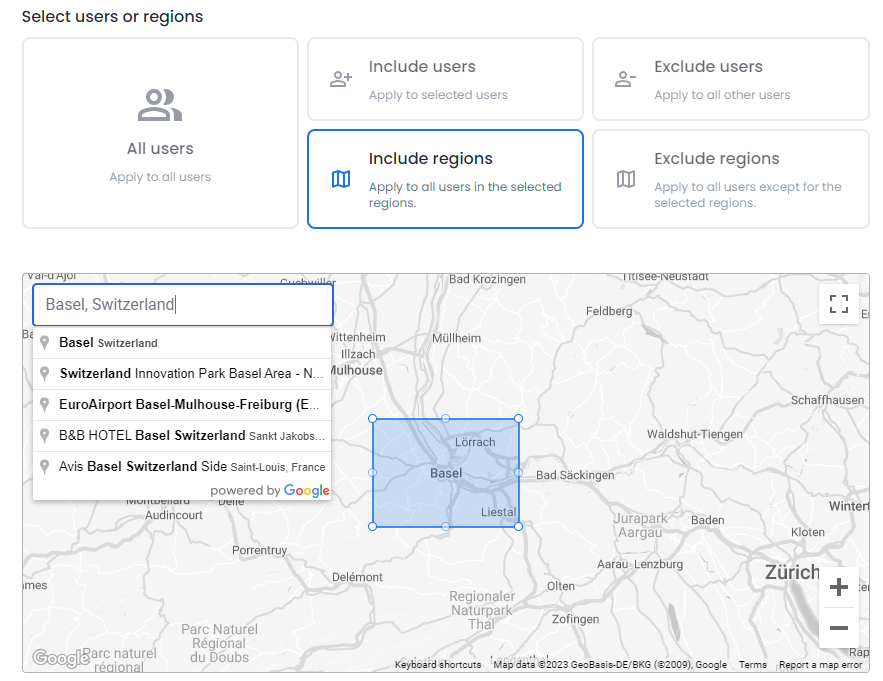
Task: Click the Kloten map label
Action: [x=808, y=532]
